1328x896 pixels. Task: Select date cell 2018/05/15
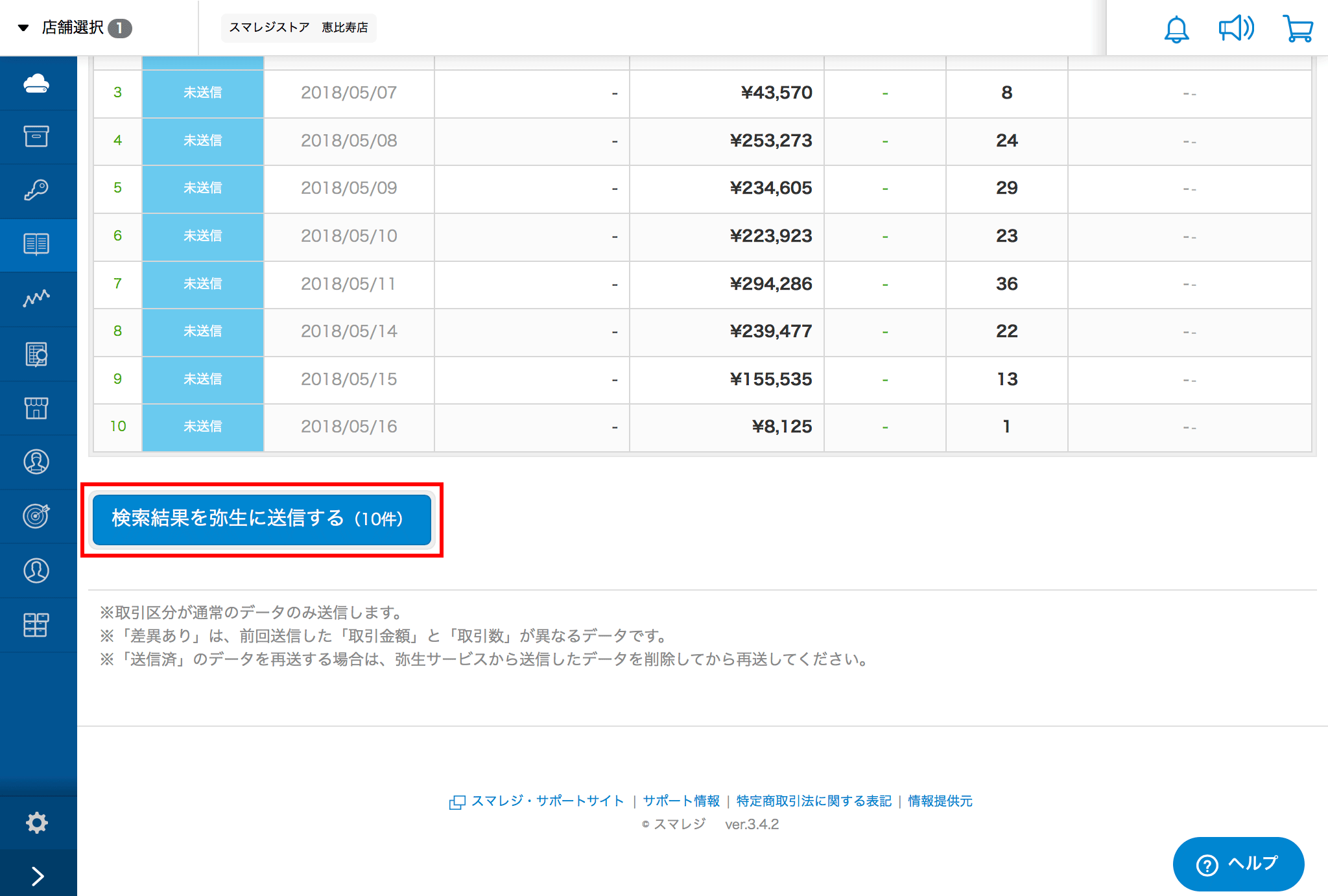(x=349, y=379)
